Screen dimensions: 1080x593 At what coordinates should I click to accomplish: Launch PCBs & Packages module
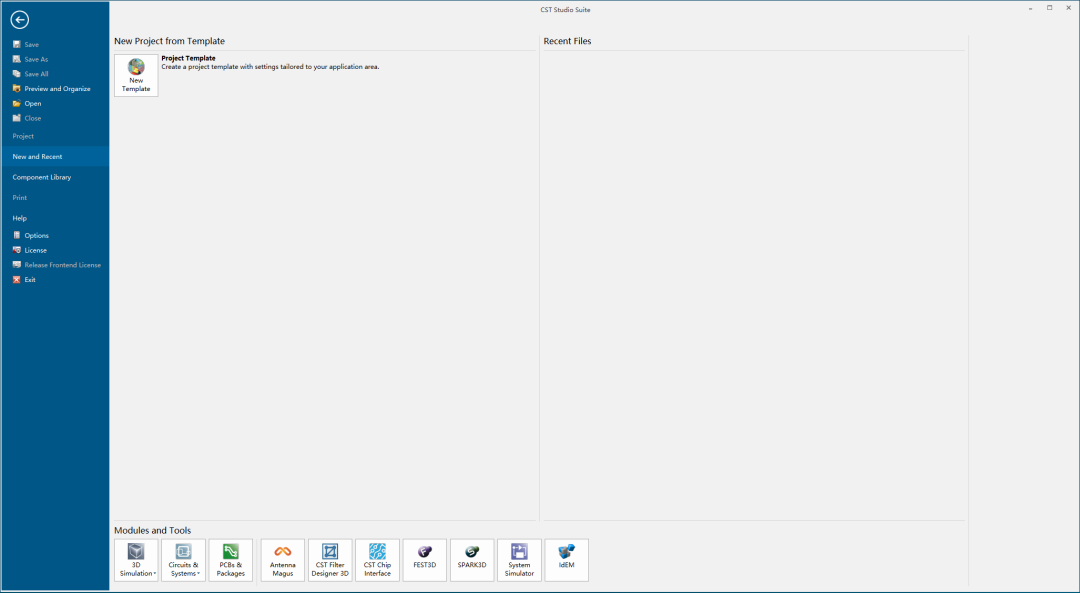[x=231, y=560]
